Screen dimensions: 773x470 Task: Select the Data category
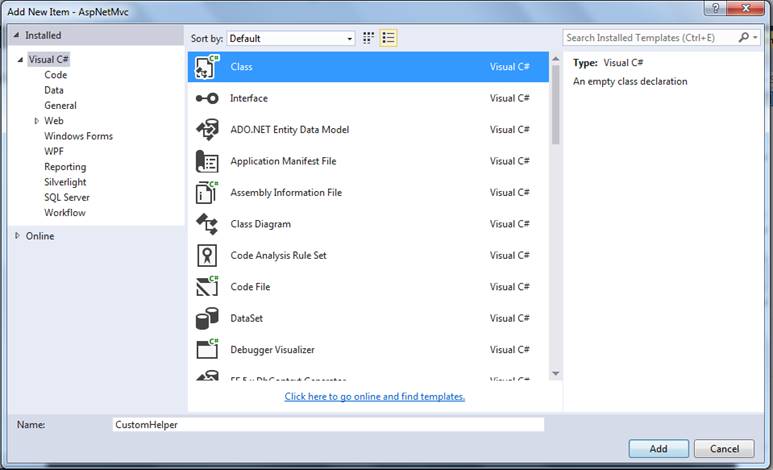click(x=54, y=90)
